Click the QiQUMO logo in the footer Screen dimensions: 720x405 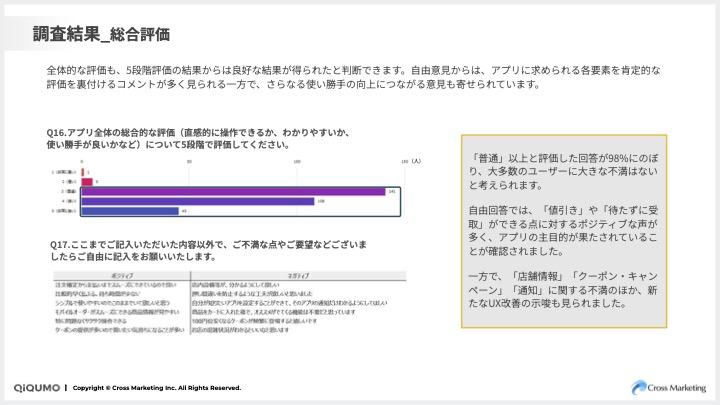[37, 388]
